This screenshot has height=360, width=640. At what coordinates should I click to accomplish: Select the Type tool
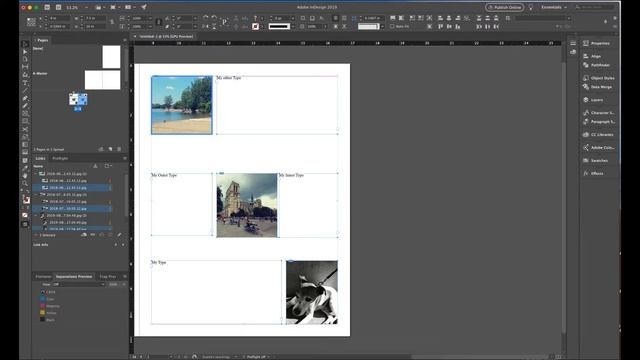click(x=25, y=83)
